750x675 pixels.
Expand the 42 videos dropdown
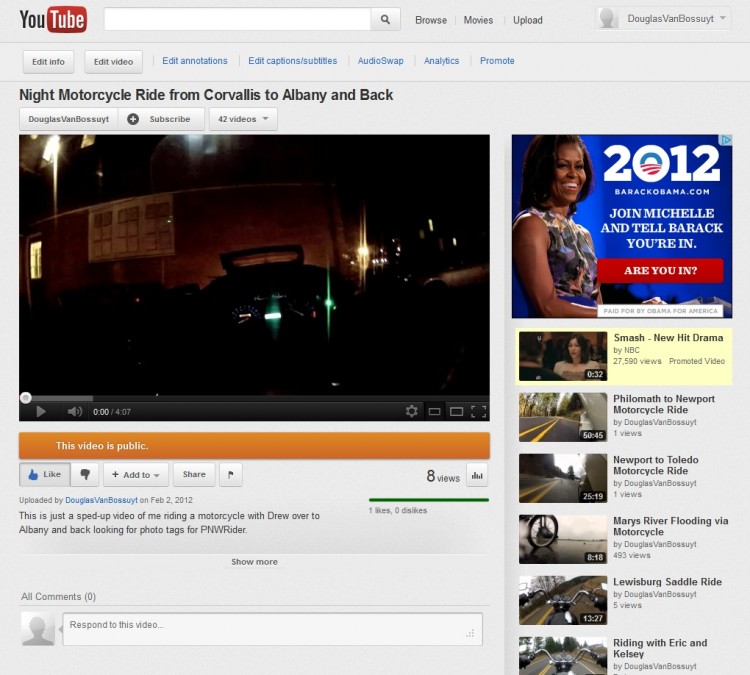coord(243,119)
